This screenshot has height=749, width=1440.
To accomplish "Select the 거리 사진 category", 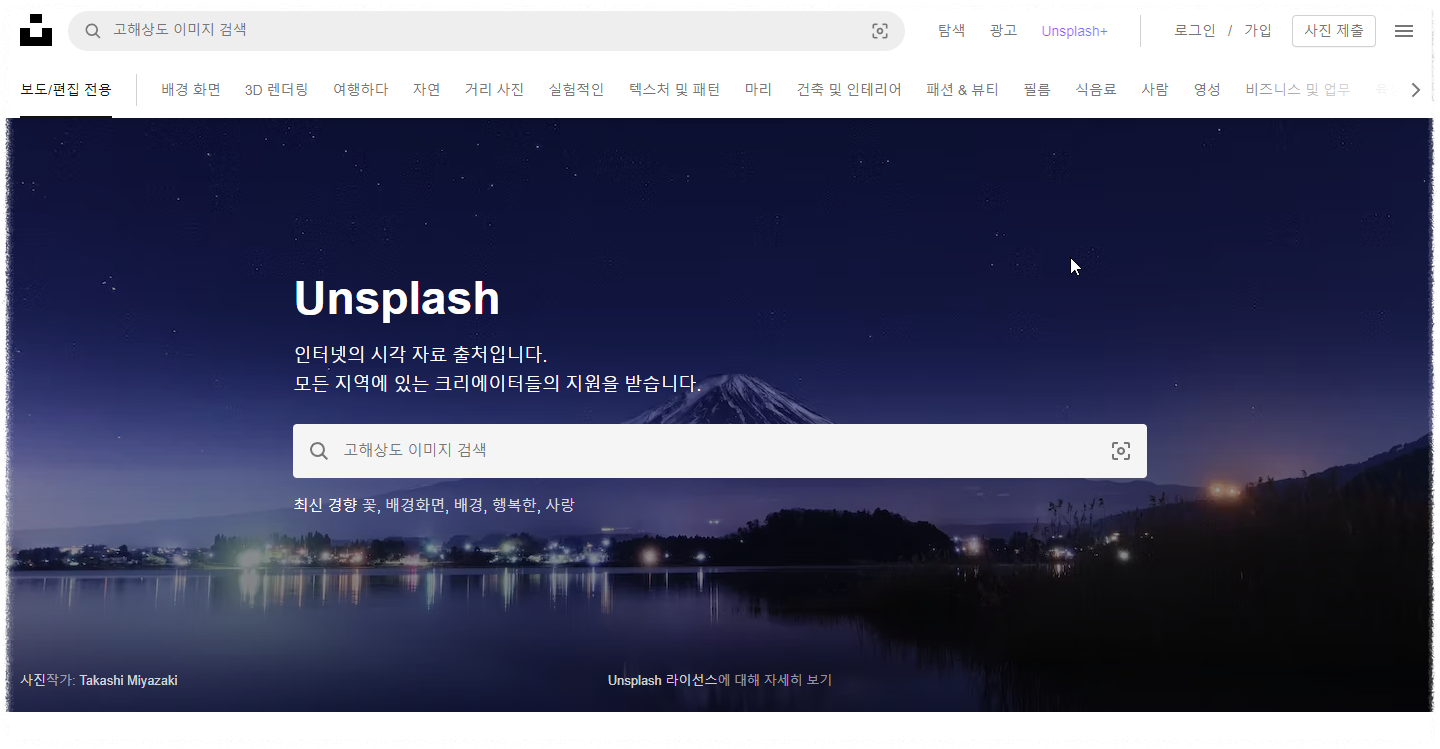I will [x=495, y=90].
